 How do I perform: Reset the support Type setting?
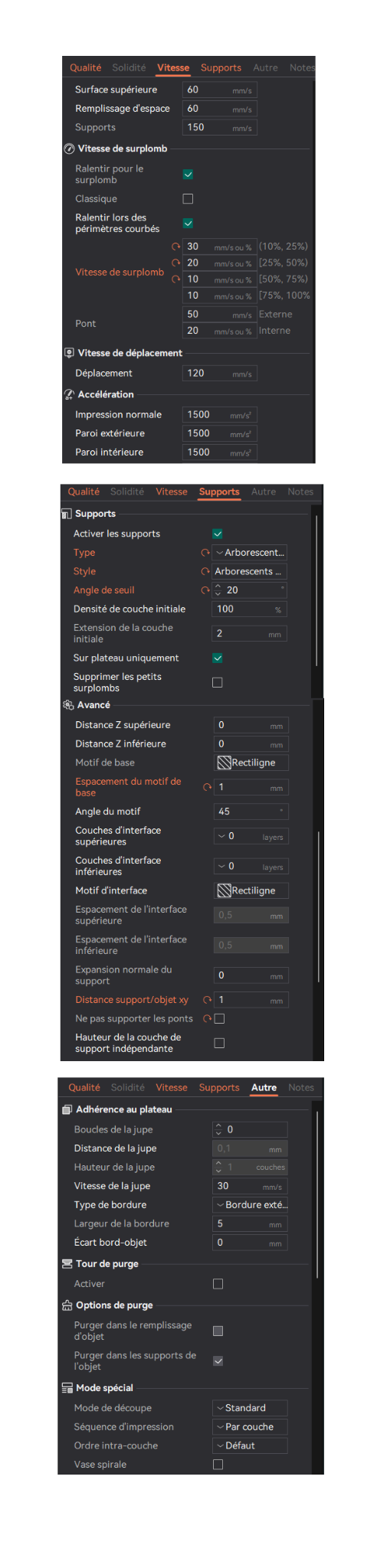205,553
